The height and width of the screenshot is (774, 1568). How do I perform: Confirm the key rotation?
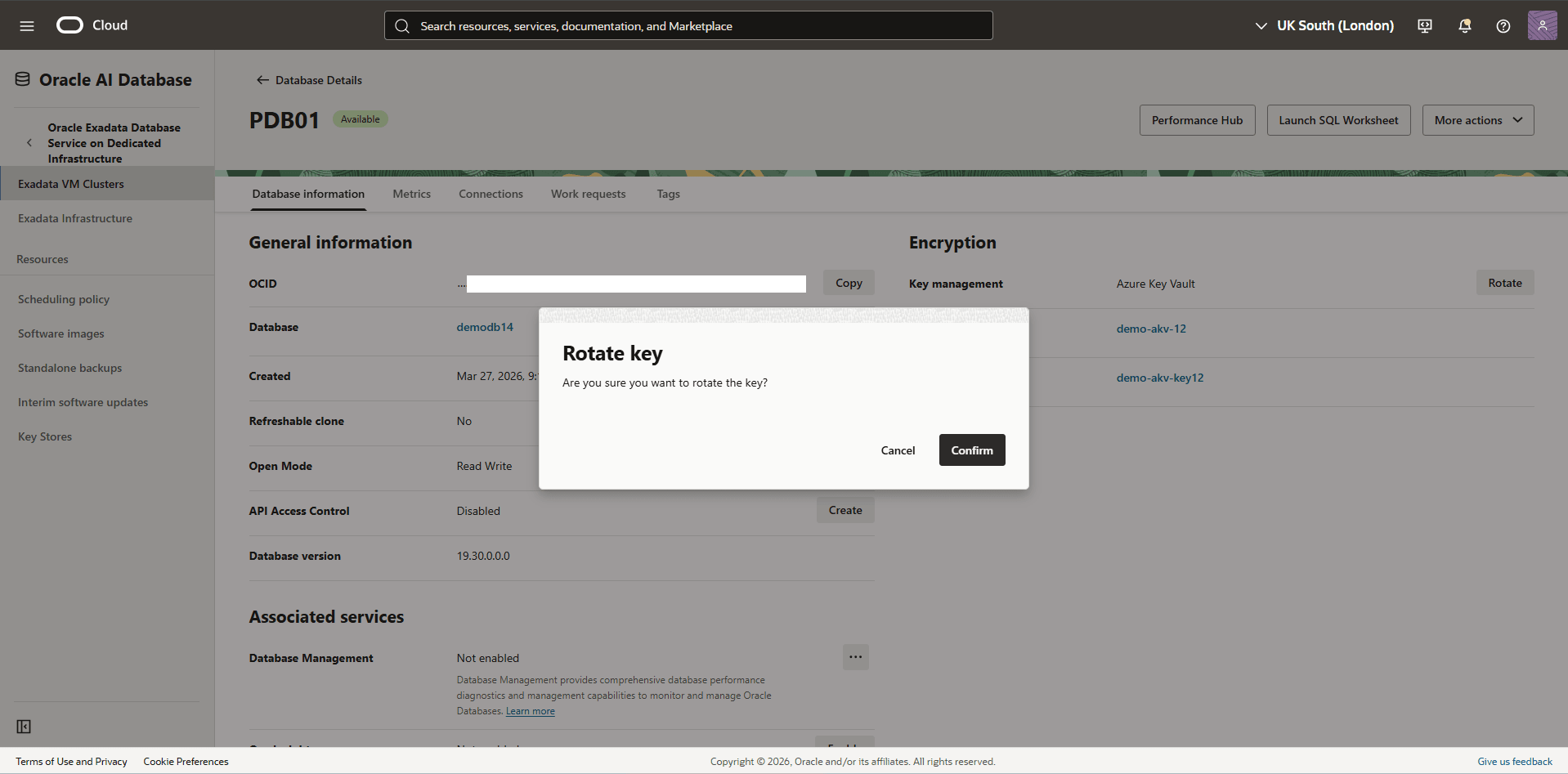point(971,450)
